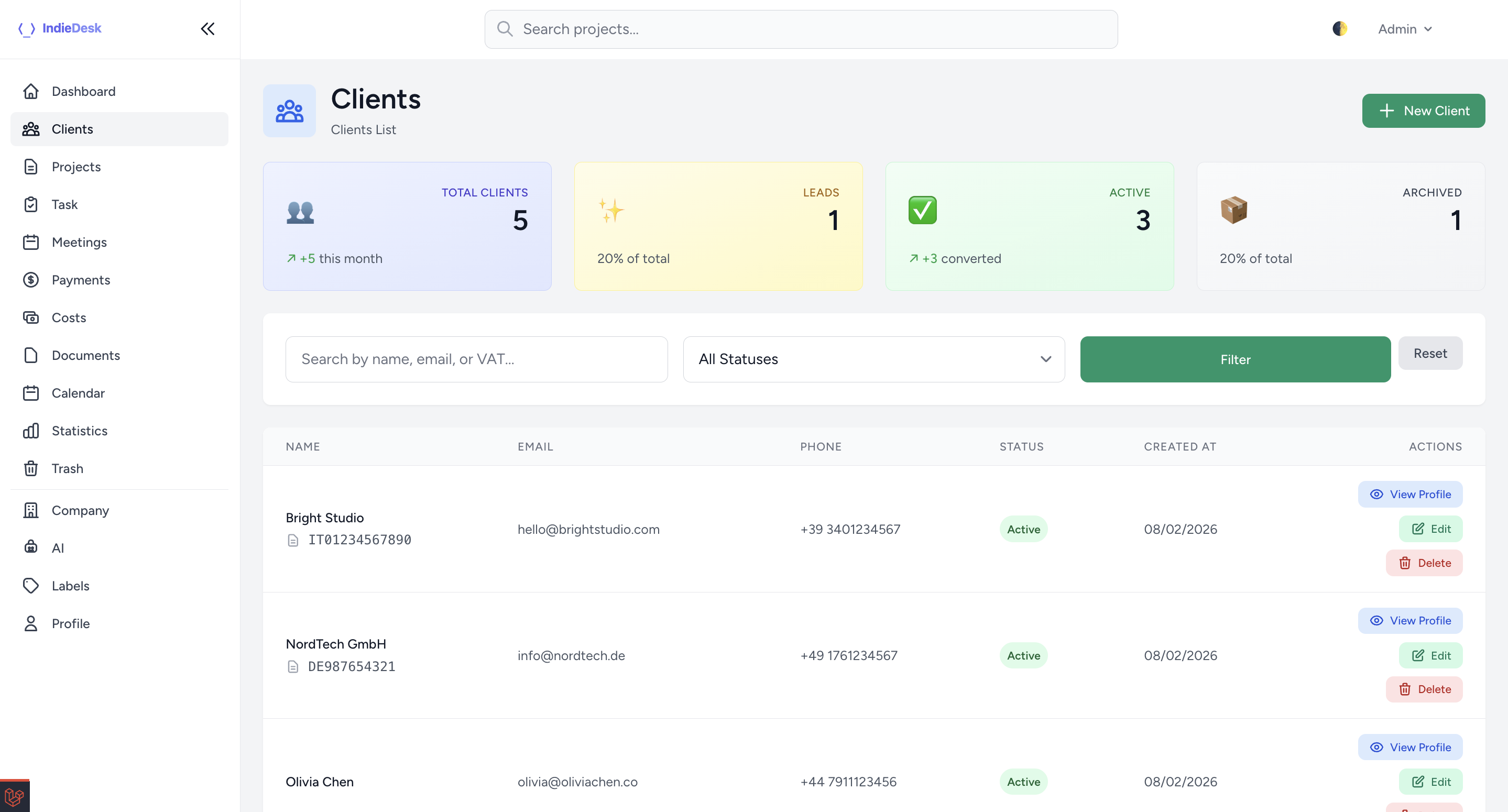Click the Costs sidebar icon

tap(31, 317)
